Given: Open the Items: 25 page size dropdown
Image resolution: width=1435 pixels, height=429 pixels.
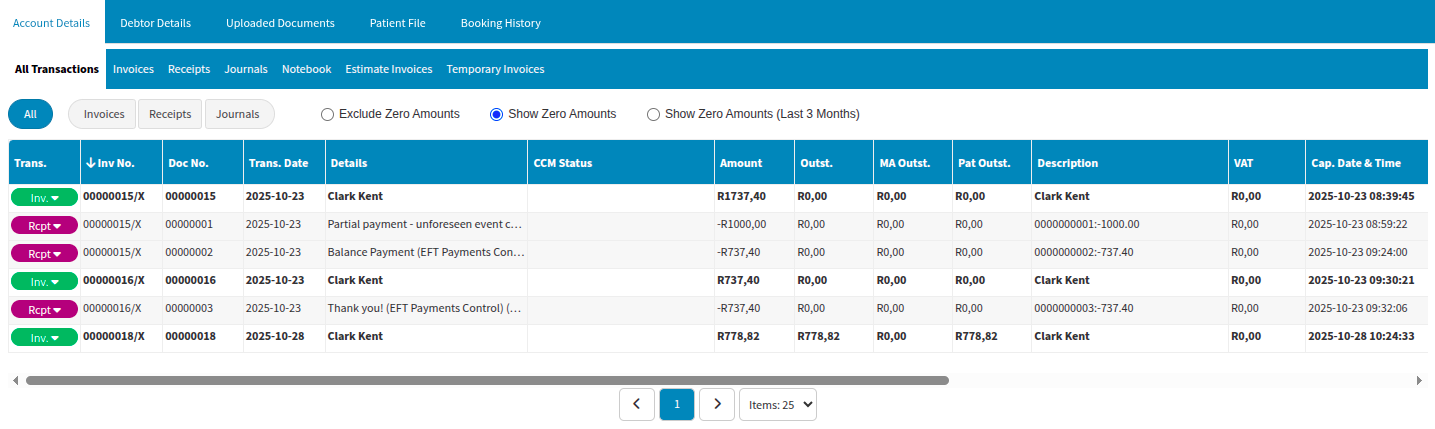Looking at the screenshot, I should tap(778, 404).
